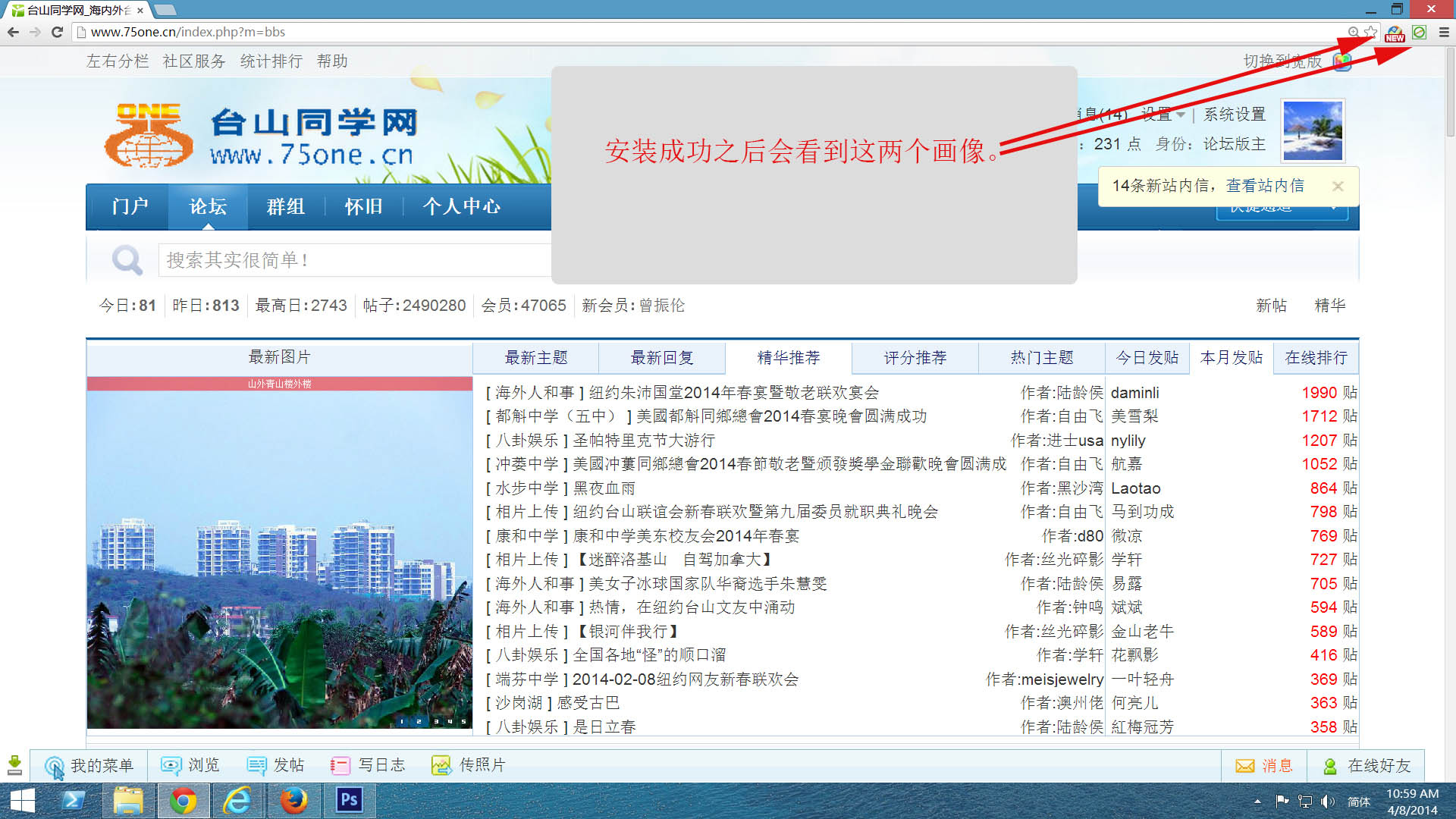This screenshot has height=819, width=1456.
Task: Switch to the 本月发贴 tab
Action: [1232, 358]
